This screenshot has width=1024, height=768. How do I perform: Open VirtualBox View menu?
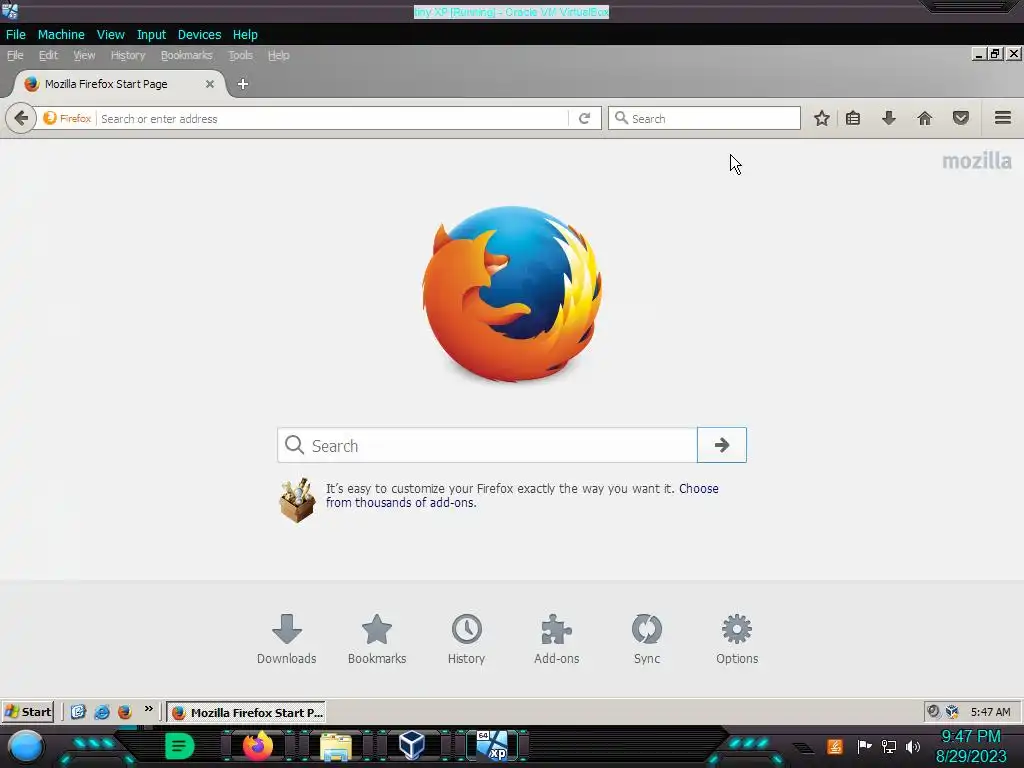(x=110, y=35)
